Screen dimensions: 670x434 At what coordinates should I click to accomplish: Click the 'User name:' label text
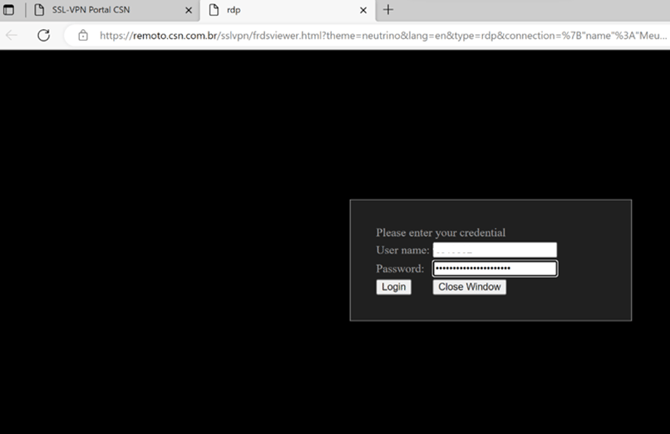402,250
